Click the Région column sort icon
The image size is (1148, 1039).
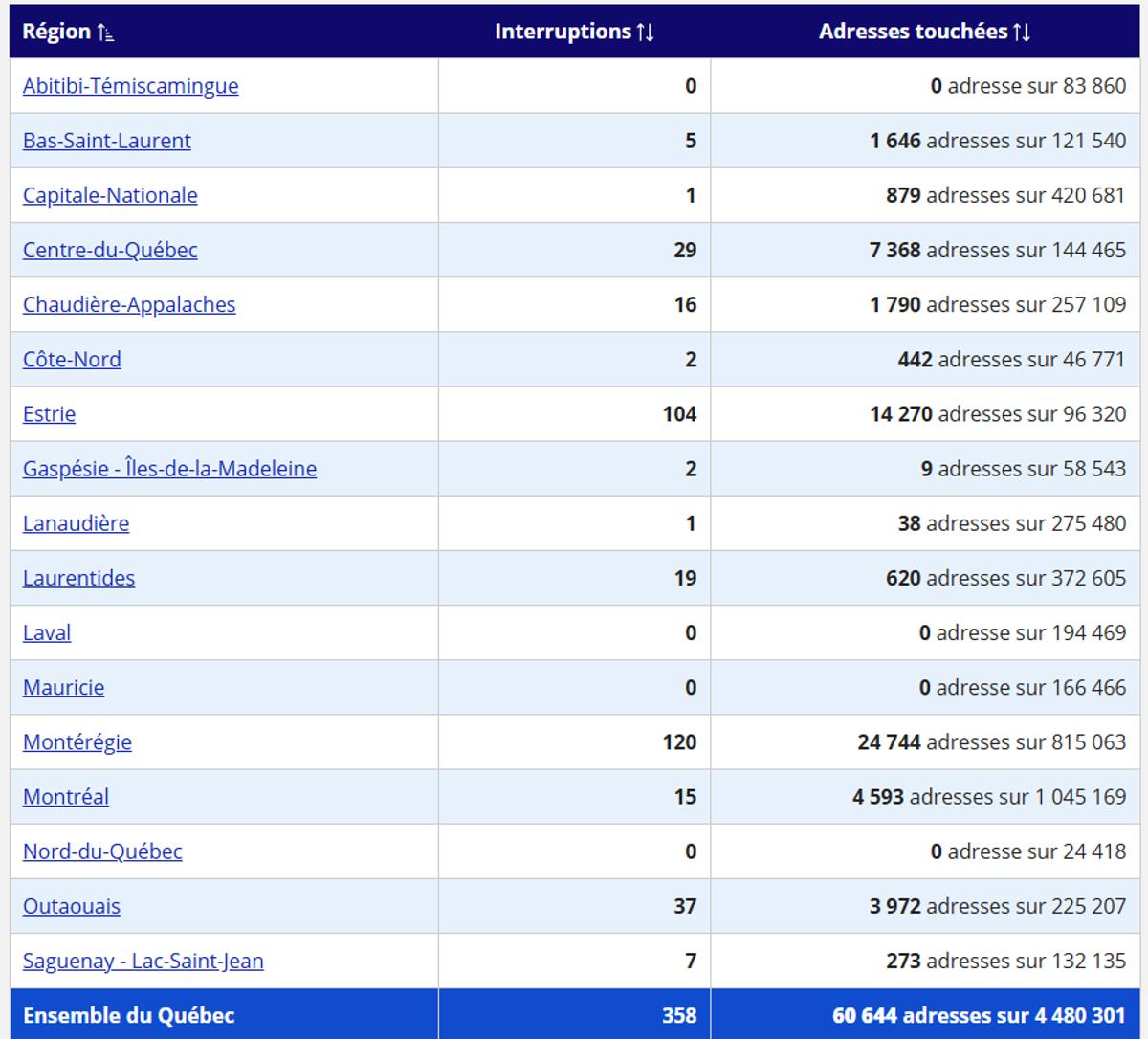tap(105, 33)
